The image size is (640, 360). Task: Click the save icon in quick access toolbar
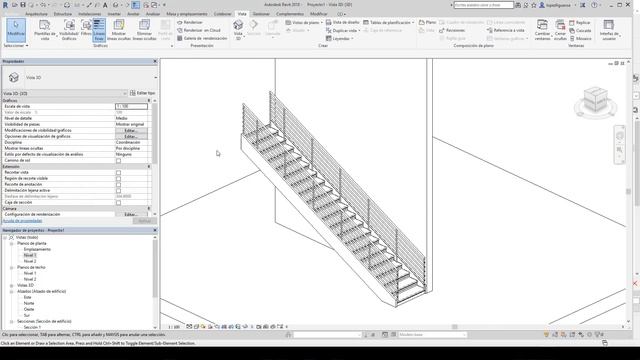tap(23, 5)
